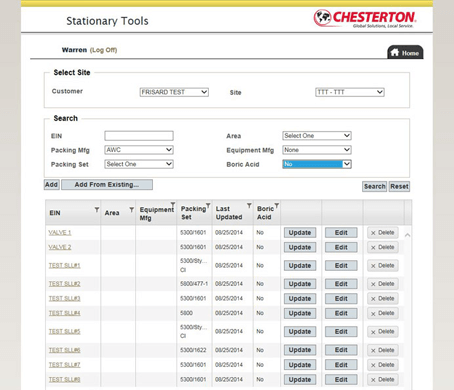This screenshot has width=454, height=390.
Task: Click Update for VALVE 2 row
Action: [x=300, y=247]
